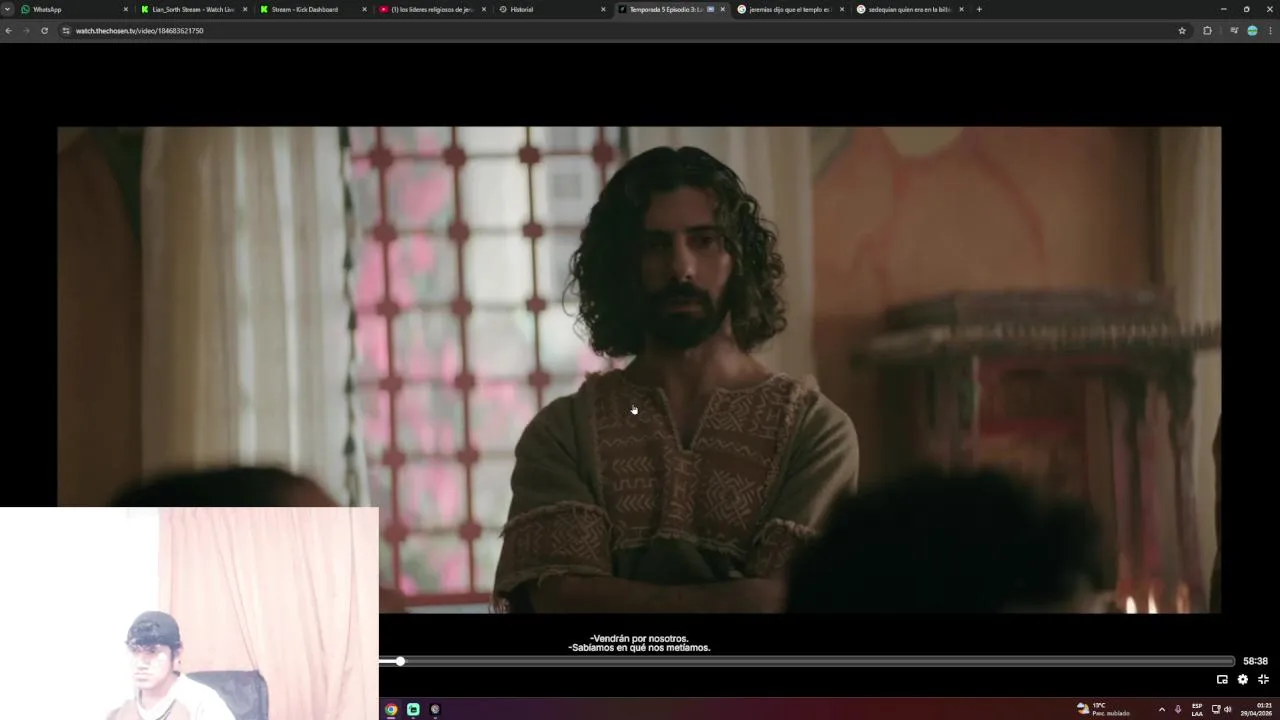Change ESP LAA keyboard language
The image size is (1280, 720).
click(x=1197, y=709)
